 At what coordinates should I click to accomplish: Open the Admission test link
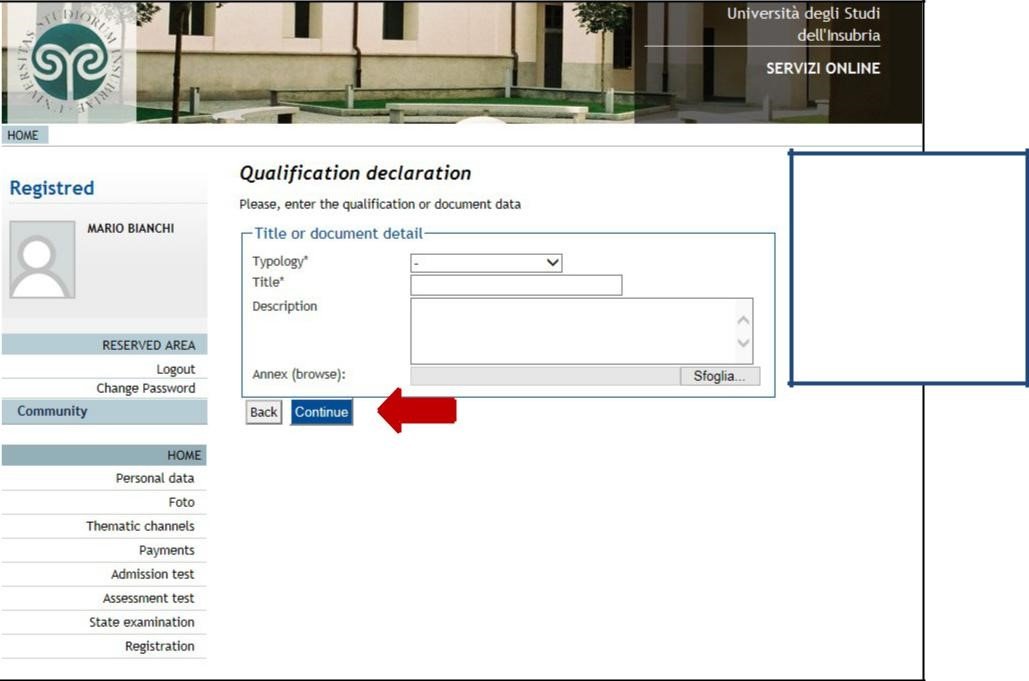[x=153, y=574]
